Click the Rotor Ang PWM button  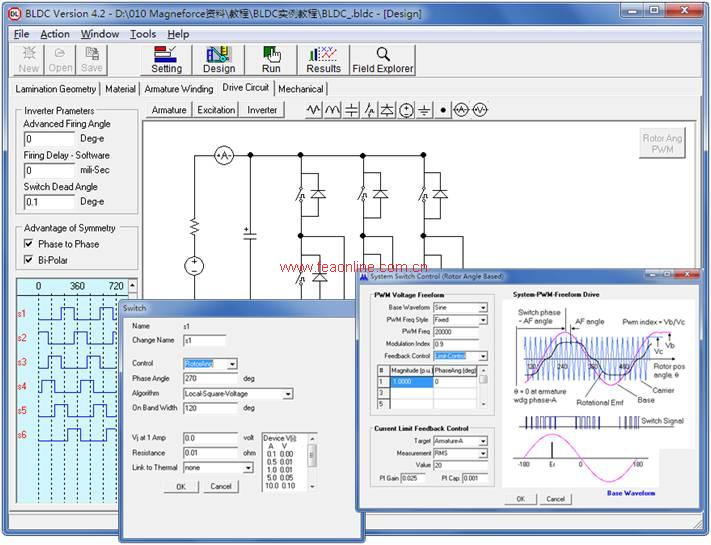click(x=662, y=144)
